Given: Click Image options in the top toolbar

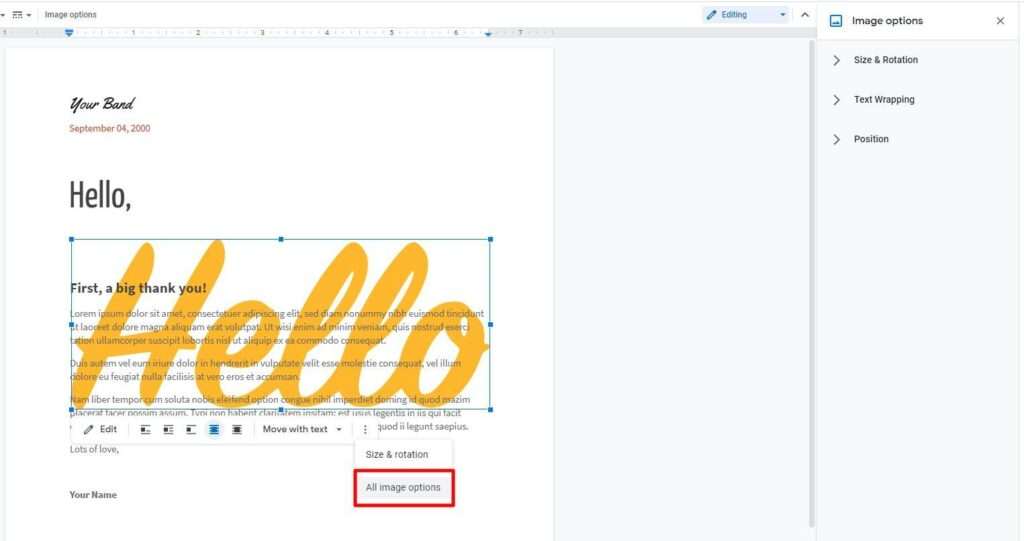Looking at the screenshot, I should point(71,14).
